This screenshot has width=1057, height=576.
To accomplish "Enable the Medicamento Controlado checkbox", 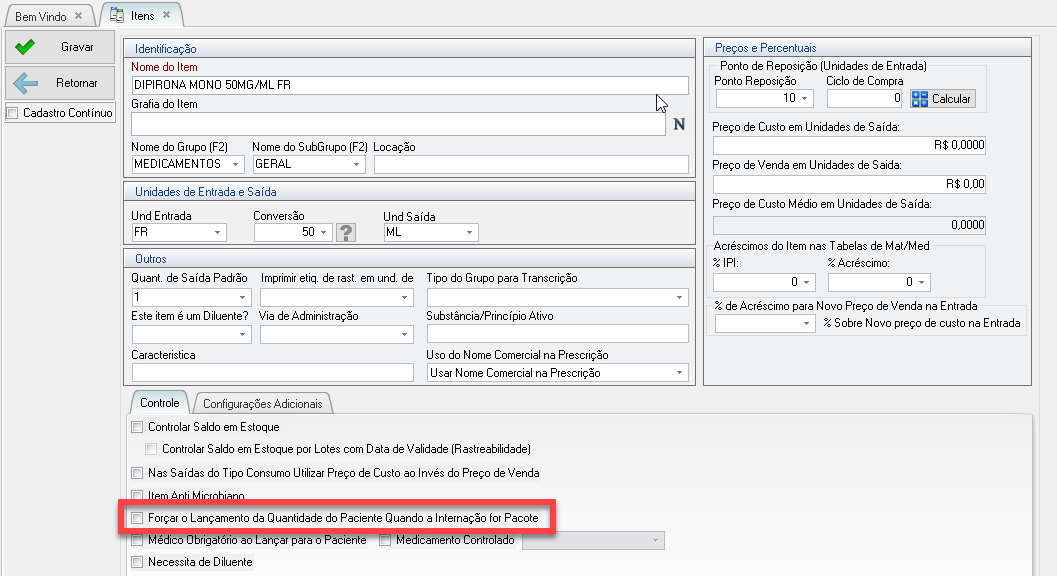I will coord(385,541).
